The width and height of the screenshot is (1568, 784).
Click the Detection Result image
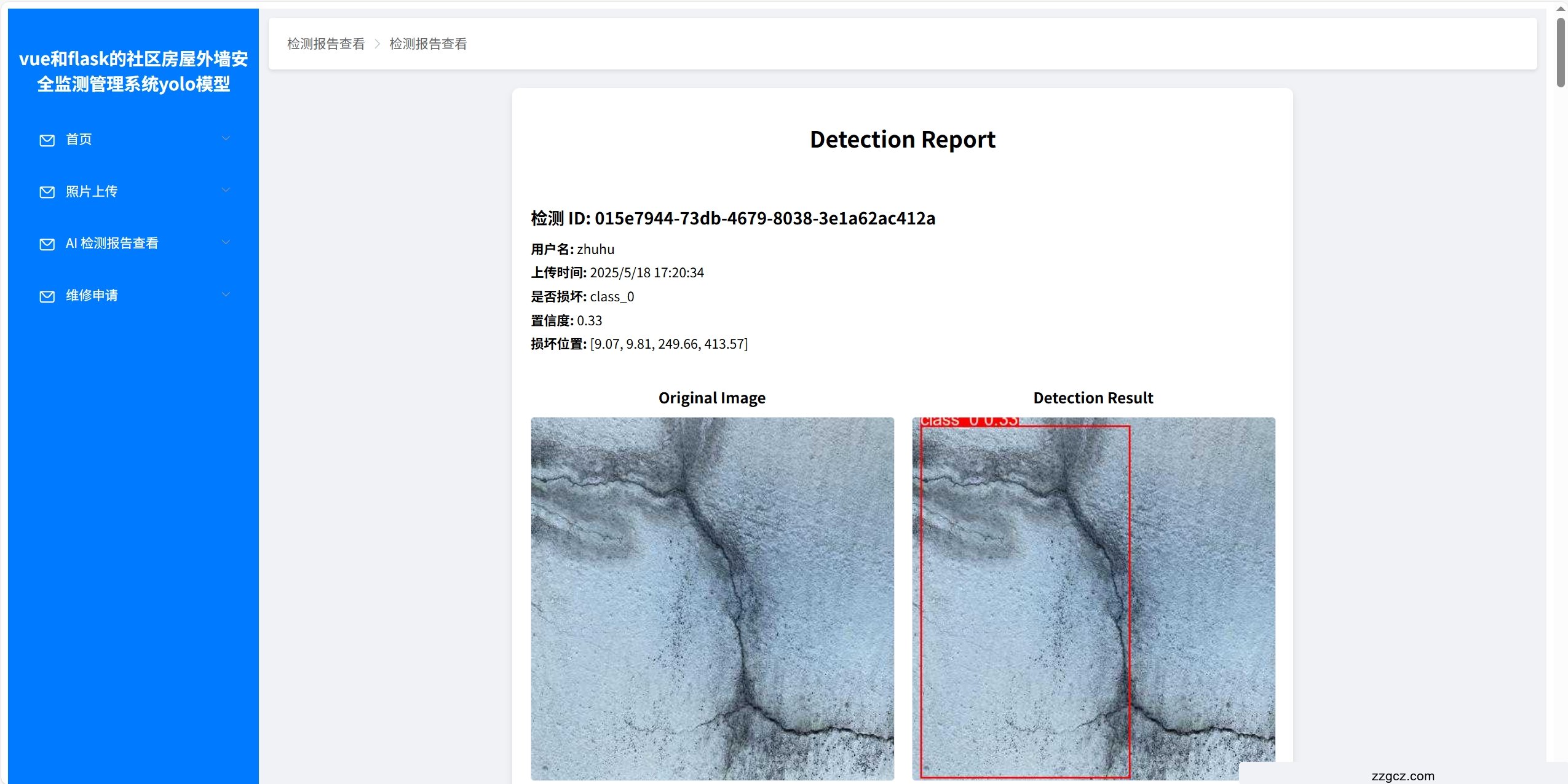[x=1093, y=598]
